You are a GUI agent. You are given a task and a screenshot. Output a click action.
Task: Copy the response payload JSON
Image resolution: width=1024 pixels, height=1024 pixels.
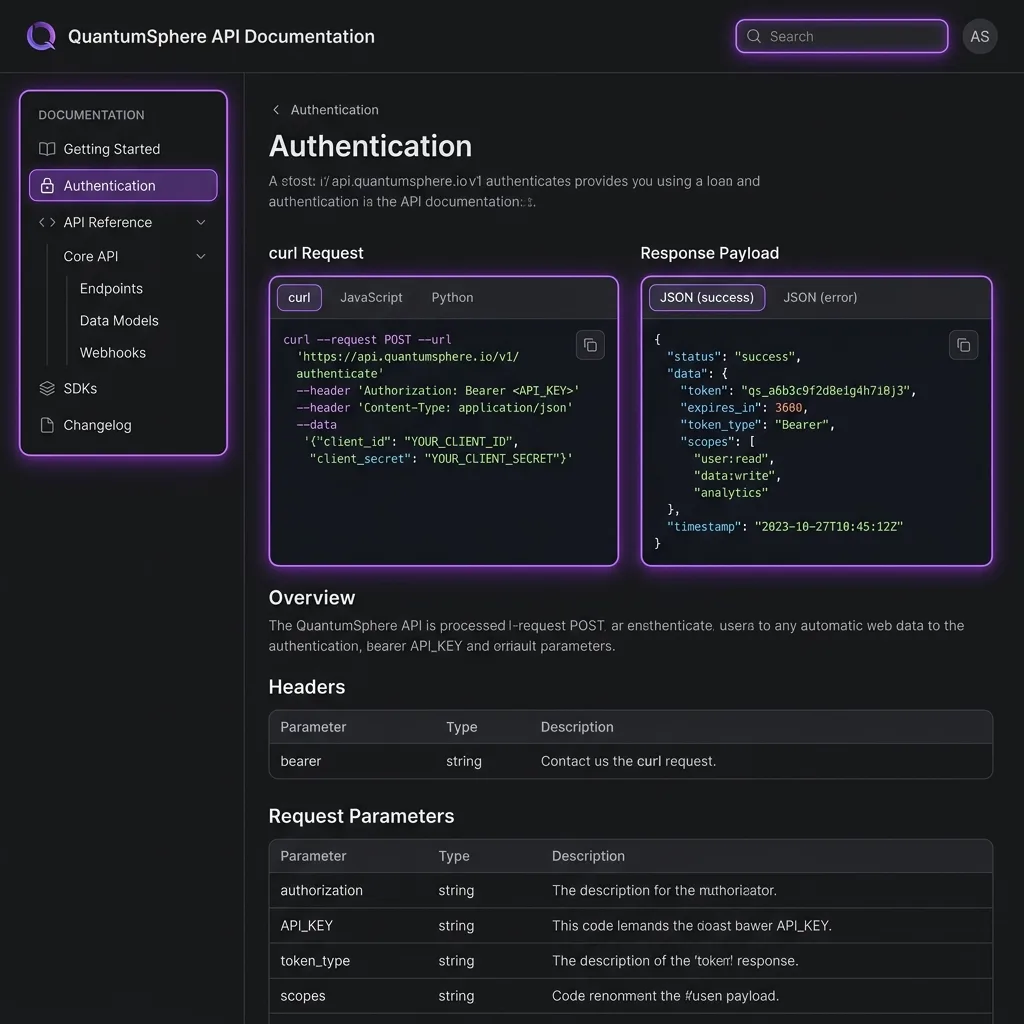pos(963,345)
